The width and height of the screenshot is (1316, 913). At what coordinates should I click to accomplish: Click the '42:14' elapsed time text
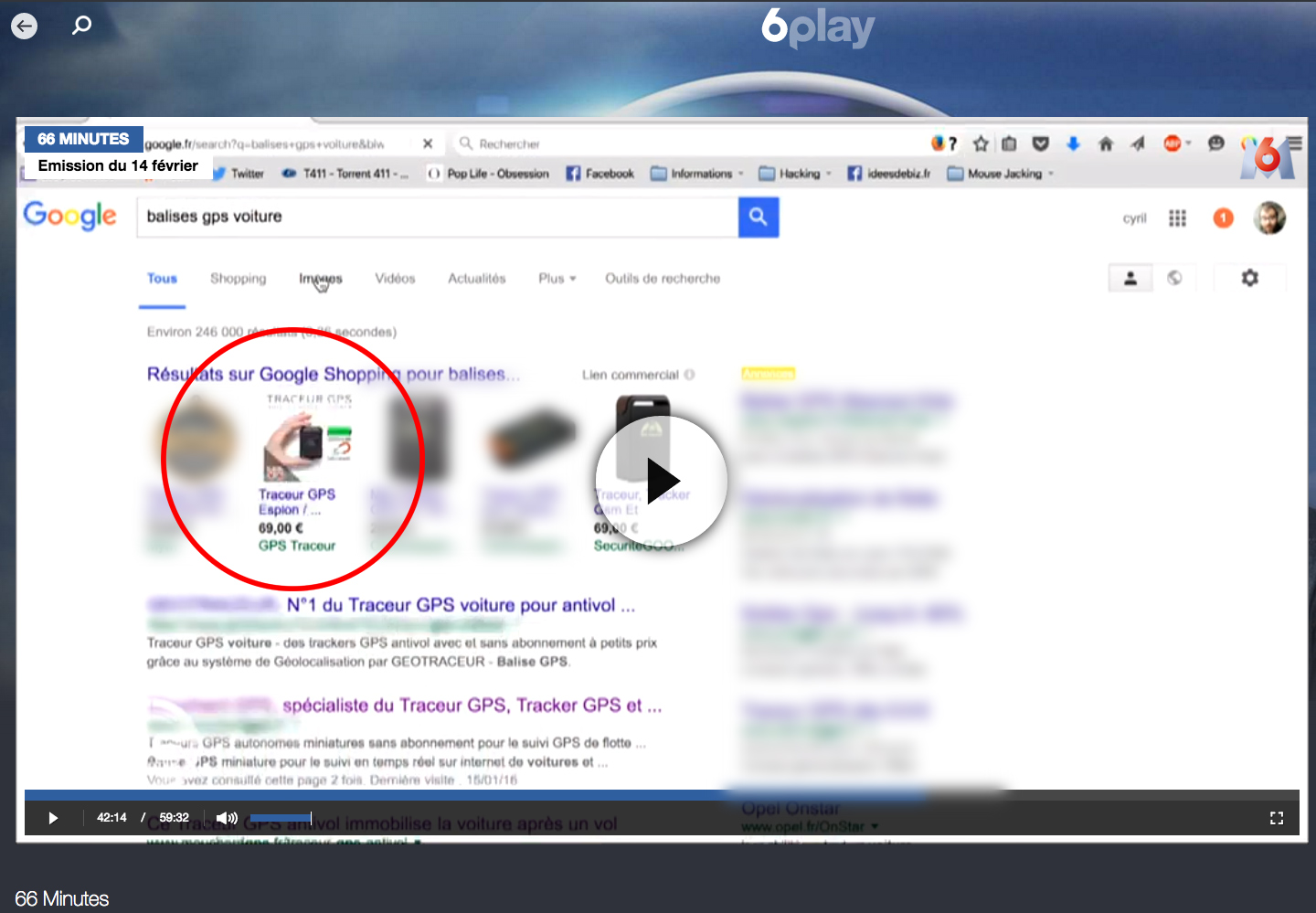tap(111, 818)
